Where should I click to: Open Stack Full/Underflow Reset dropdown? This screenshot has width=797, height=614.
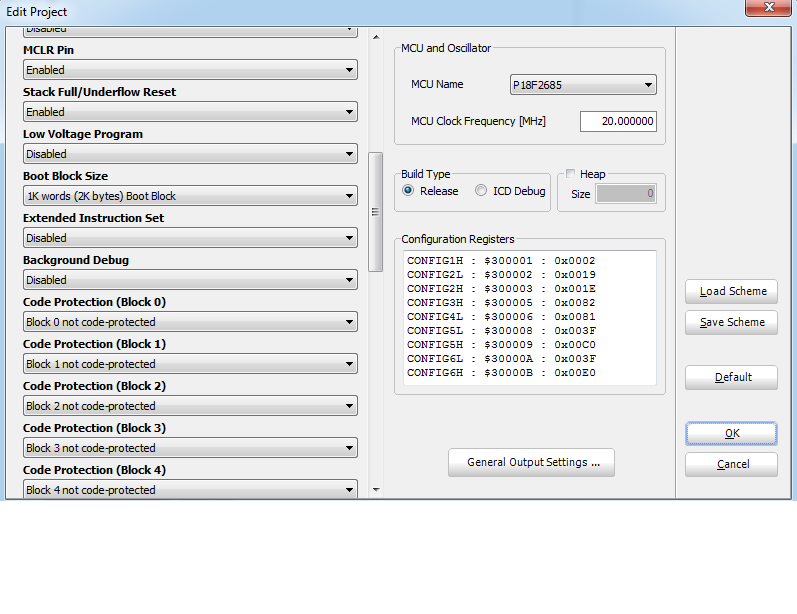point(190,112)
